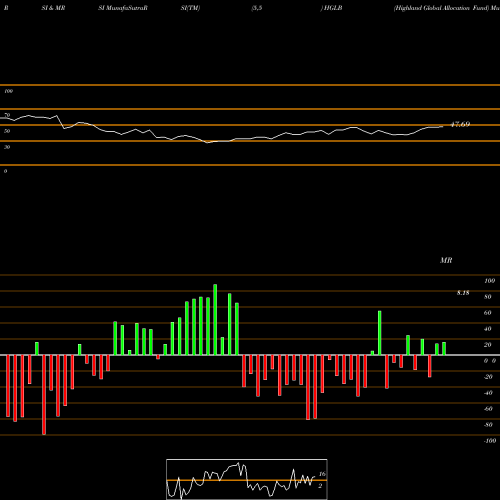Click the 40 label on the MR right axis
The height and width of the screenshot is (500, 500).
(x=488, y=329)
